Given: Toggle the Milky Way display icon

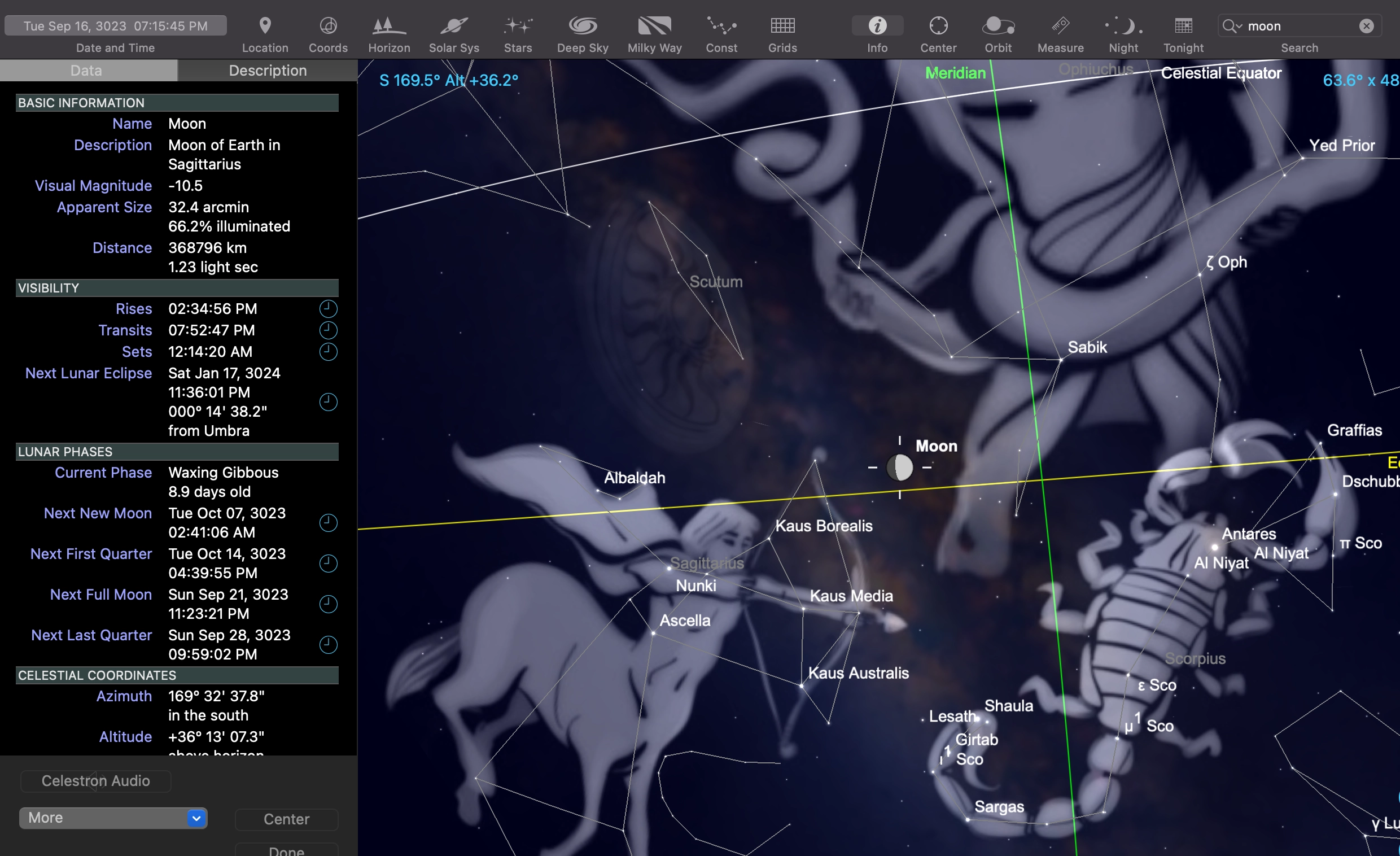Looking at the screenshot, I should (x=654, y=26).
